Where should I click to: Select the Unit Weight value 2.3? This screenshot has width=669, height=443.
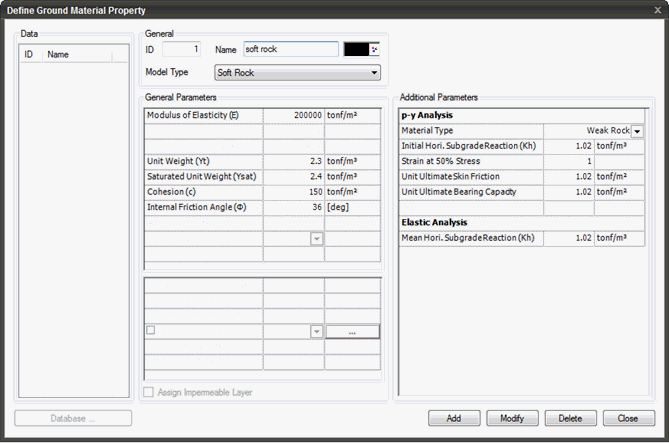pyautogui.click(x=294, y=161)
